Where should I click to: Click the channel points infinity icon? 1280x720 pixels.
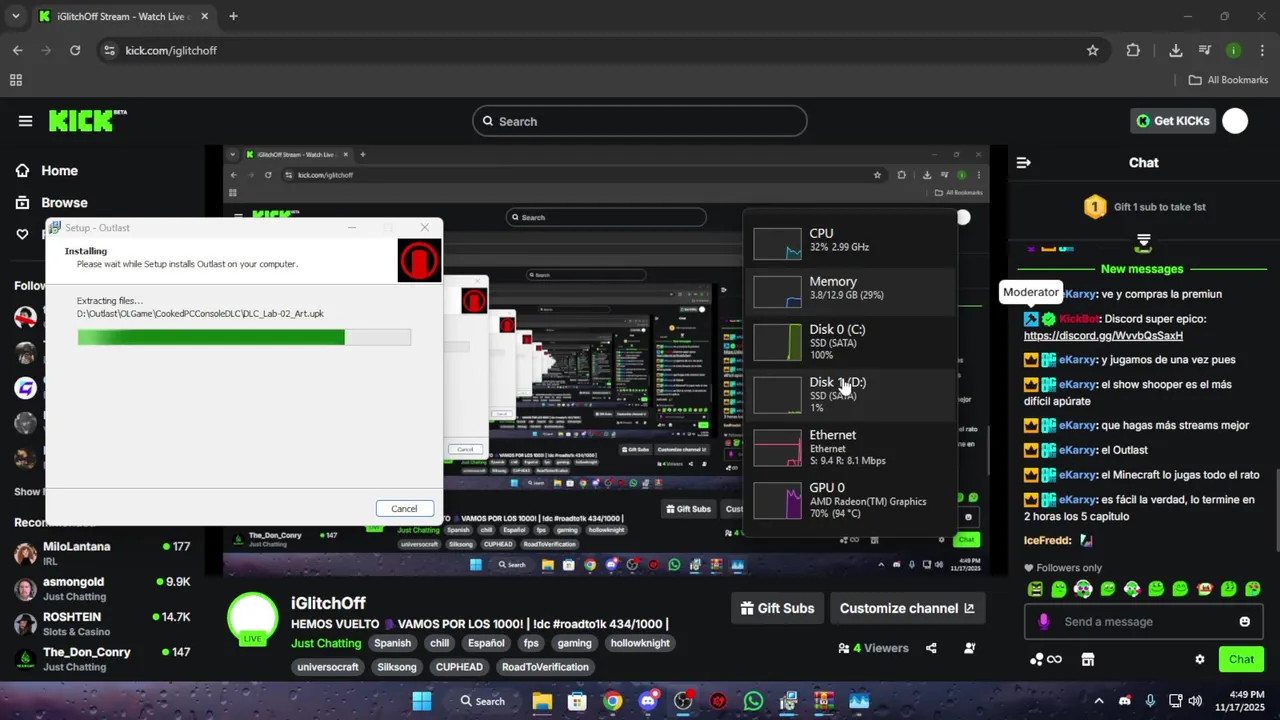1046,660
